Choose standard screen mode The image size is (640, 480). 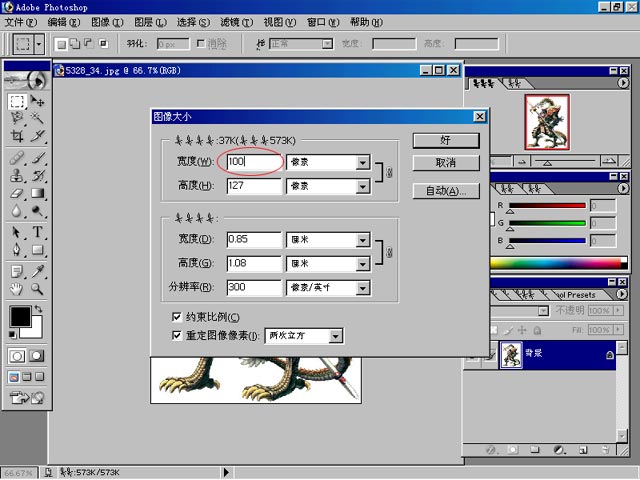tap(14, 377)
